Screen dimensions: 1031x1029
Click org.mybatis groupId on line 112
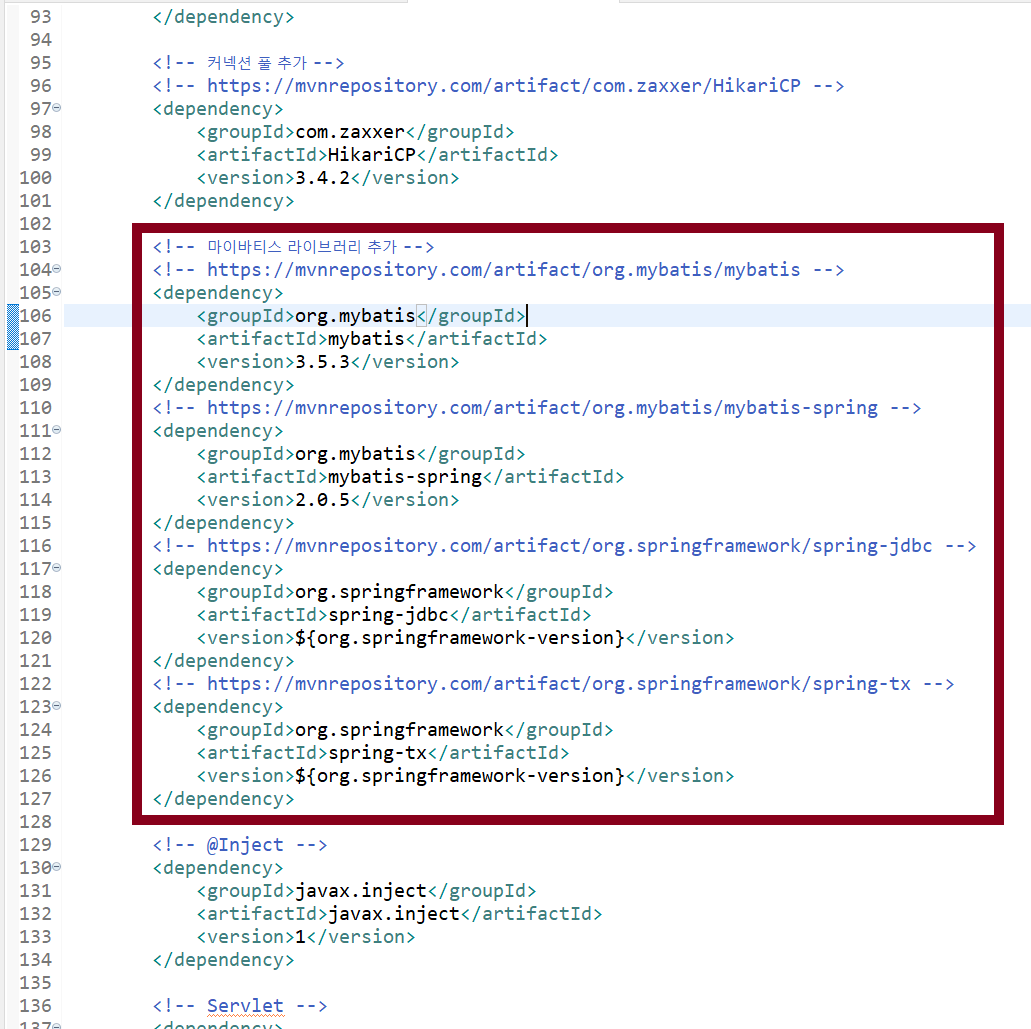click(355, 454)
